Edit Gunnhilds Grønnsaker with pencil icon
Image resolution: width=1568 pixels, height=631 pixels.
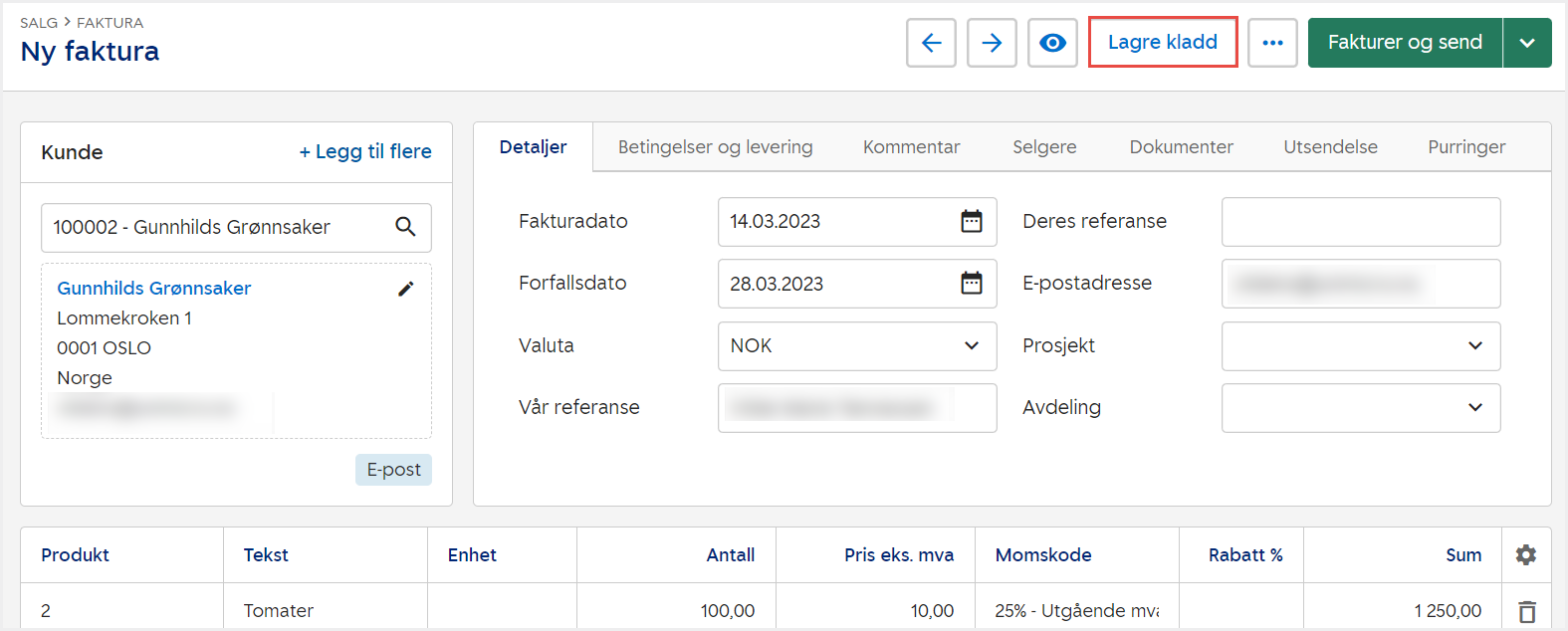pos(406,289)
